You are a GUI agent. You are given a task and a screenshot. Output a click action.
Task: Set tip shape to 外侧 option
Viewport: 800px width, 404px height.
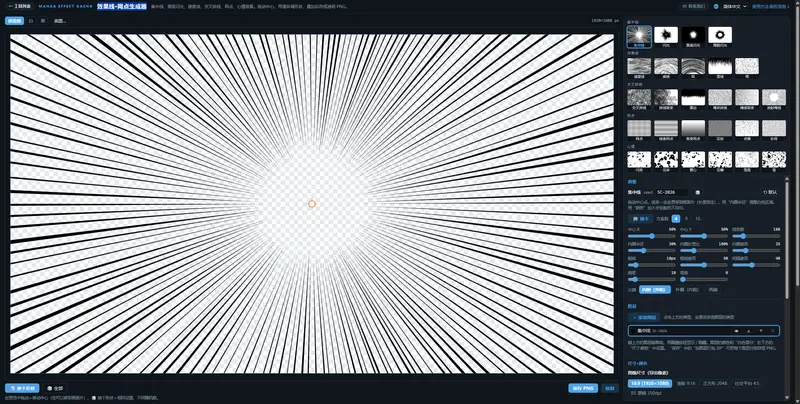tap(687, 290)
